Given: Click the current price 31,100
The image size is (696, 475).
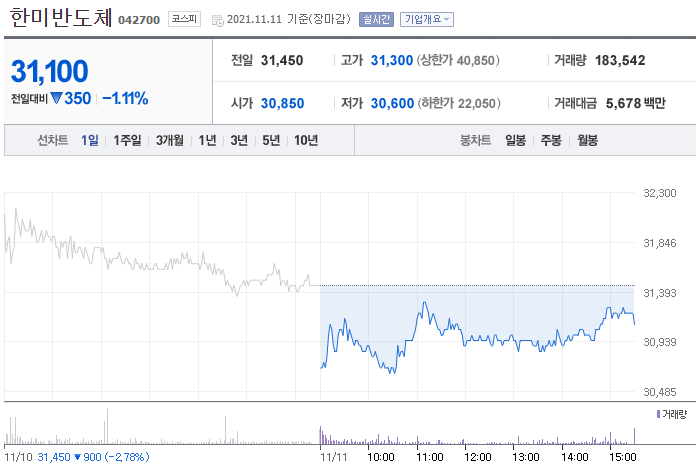Looking at the screenshot, I should (x=50, y=71).
